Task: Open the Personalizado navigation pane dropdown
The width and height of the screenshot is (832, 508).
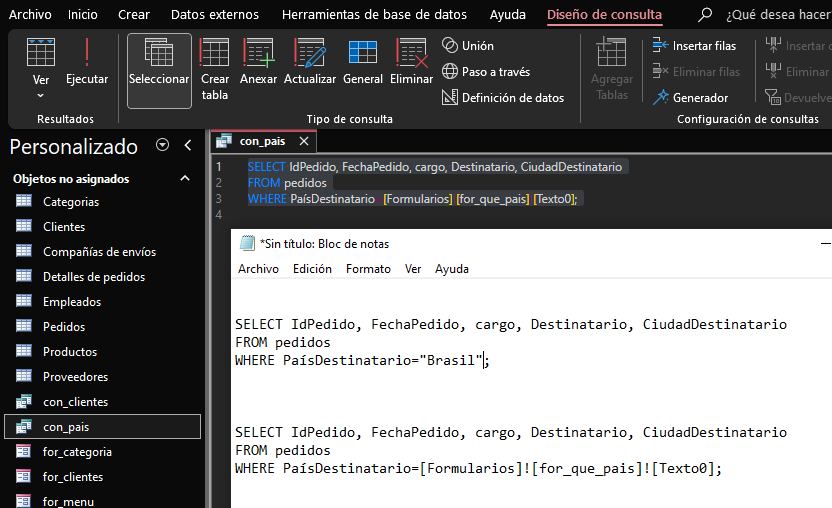Action: point(162,146)
